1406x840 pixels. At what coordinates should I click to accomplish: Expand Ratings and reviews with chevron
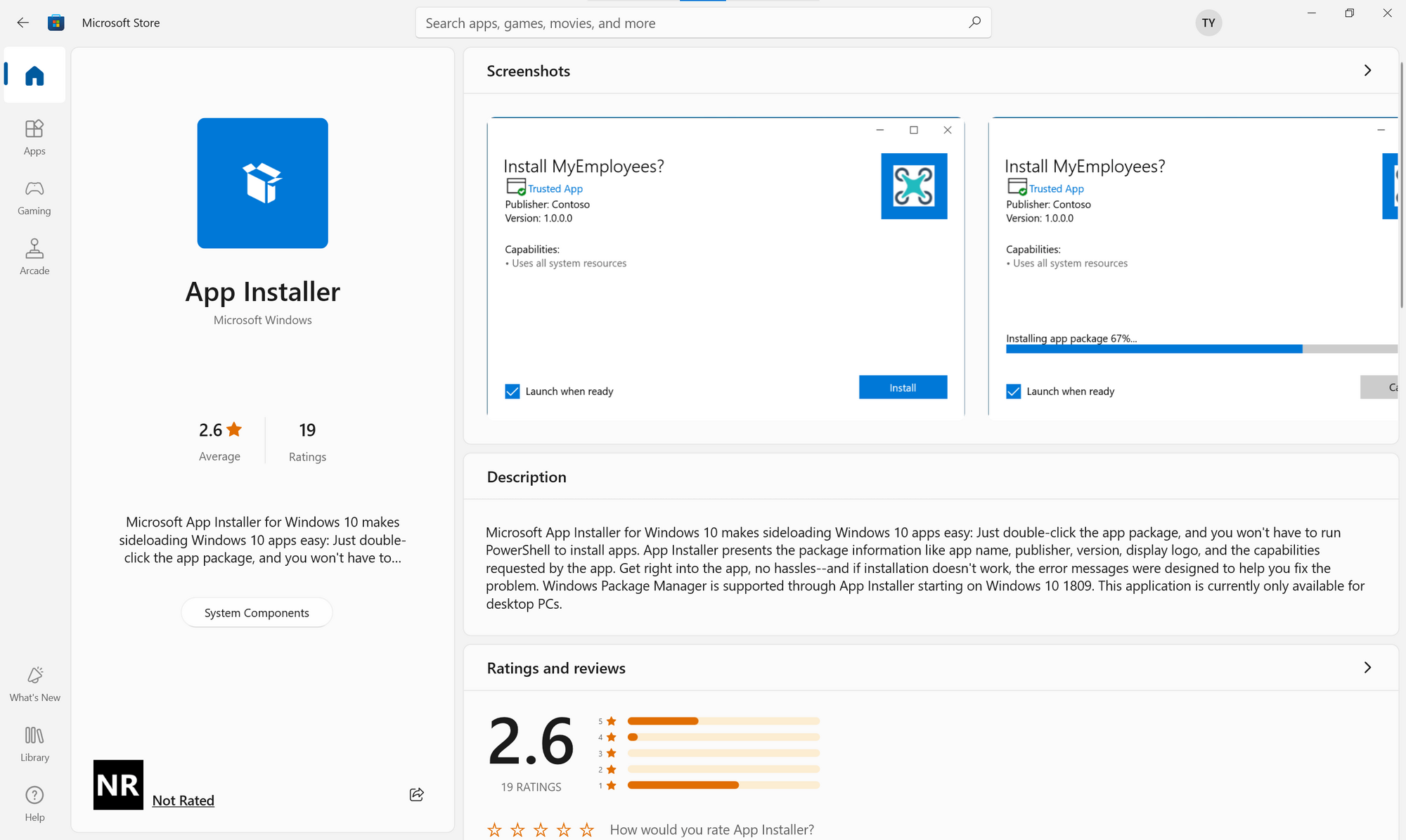1367,667
